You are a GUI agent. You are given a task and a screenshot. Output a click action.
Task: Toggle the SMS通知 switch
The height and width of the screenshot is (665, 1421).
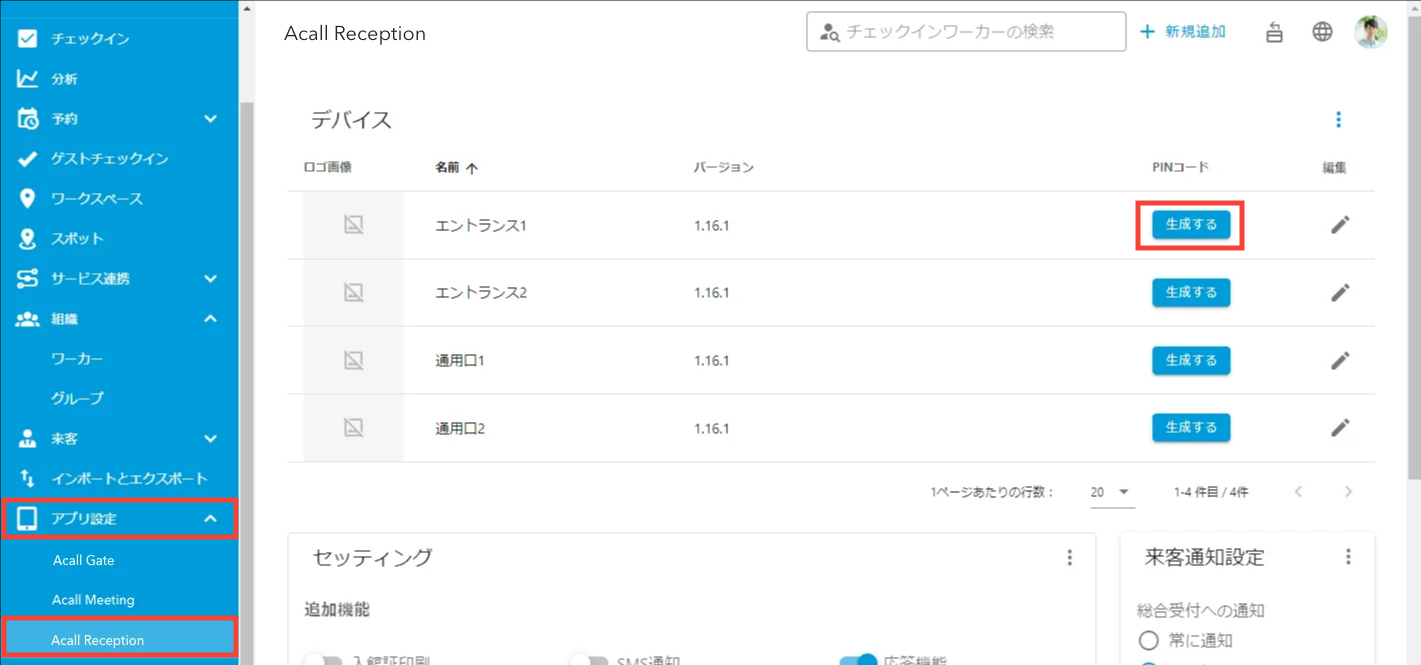[589, 661]
